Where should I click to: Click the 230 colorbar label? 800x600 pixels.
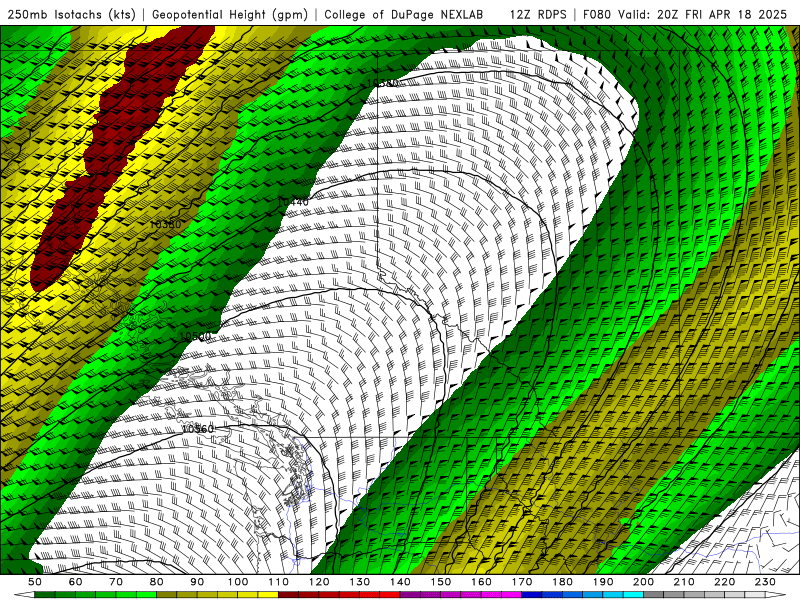765,582
